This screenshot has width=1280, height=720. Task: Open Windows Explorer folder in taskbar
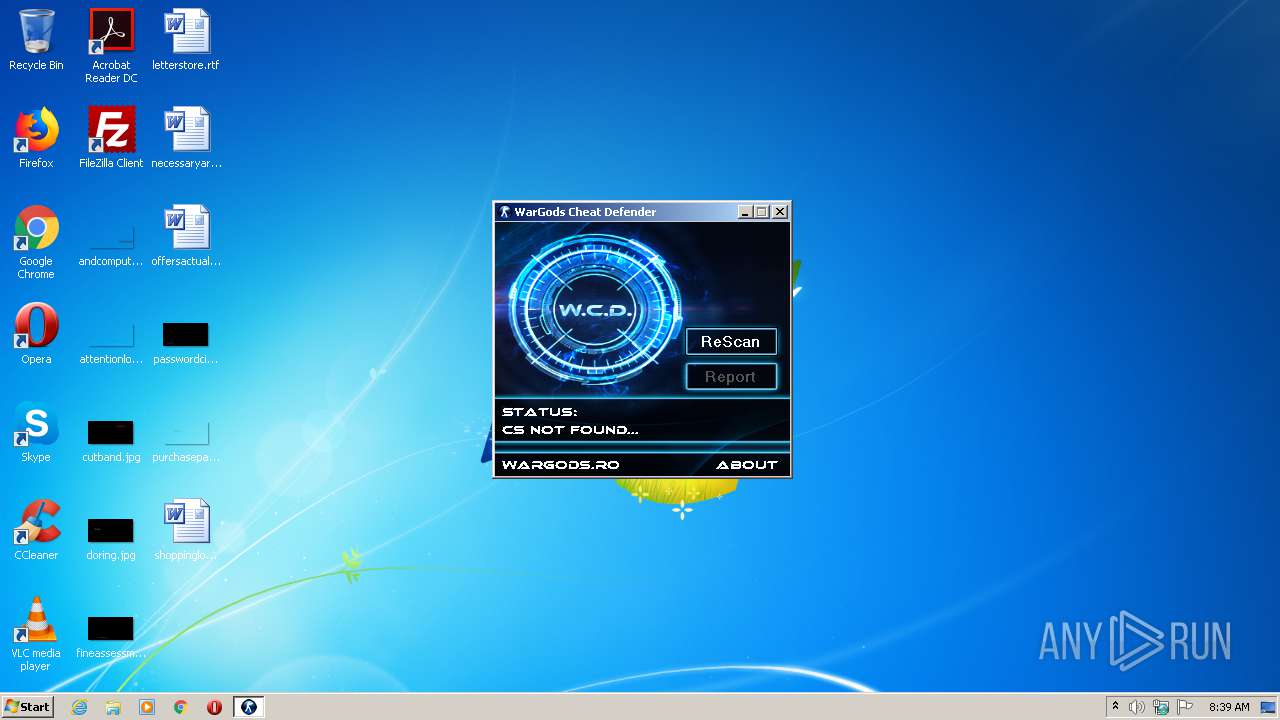pyautogui.click(x=113, y=707)
